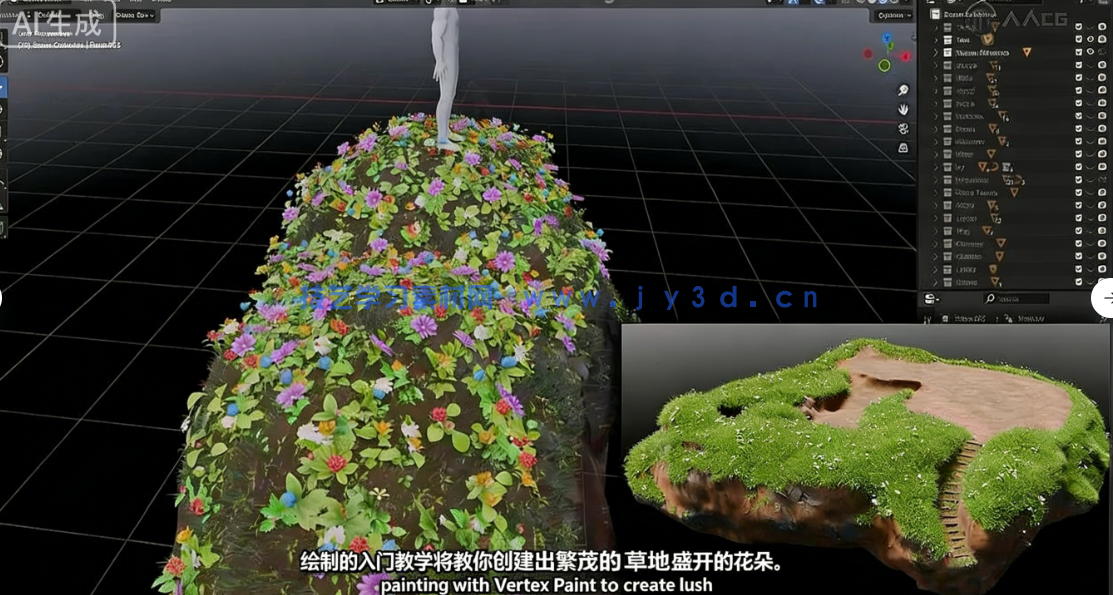Image resolution: width=1113 pixels, height=595 pixels.
Task: Switch to camera view via camera icon
Action: pos(904,126)
